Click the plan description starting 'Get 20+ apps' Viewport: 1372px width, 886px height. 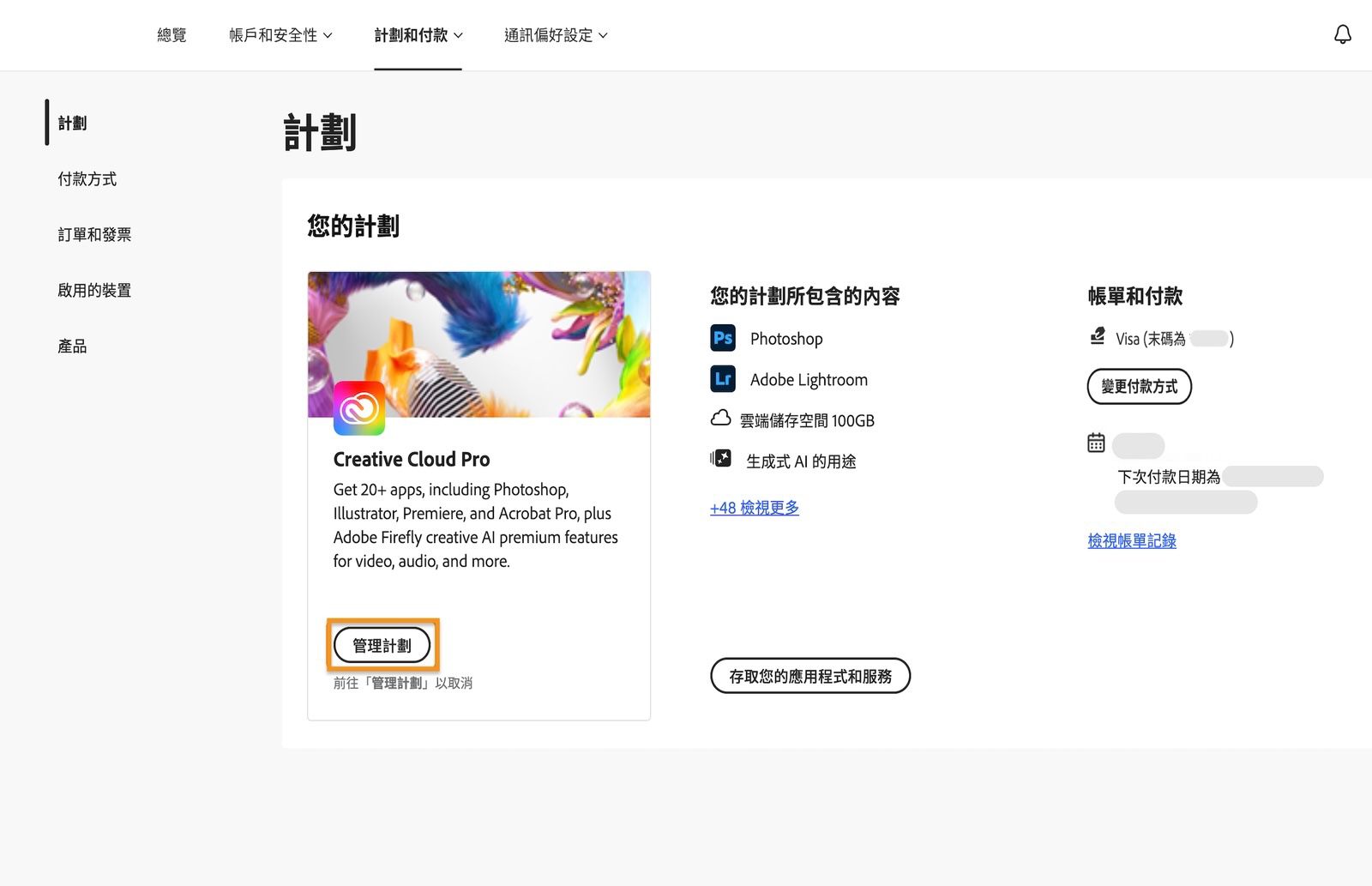476,525
